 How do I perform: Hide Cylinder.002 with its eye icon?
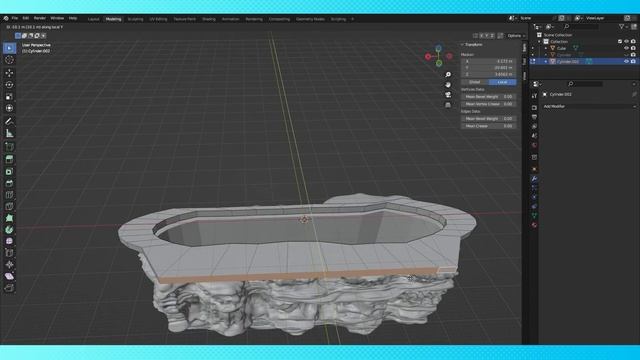627,61
